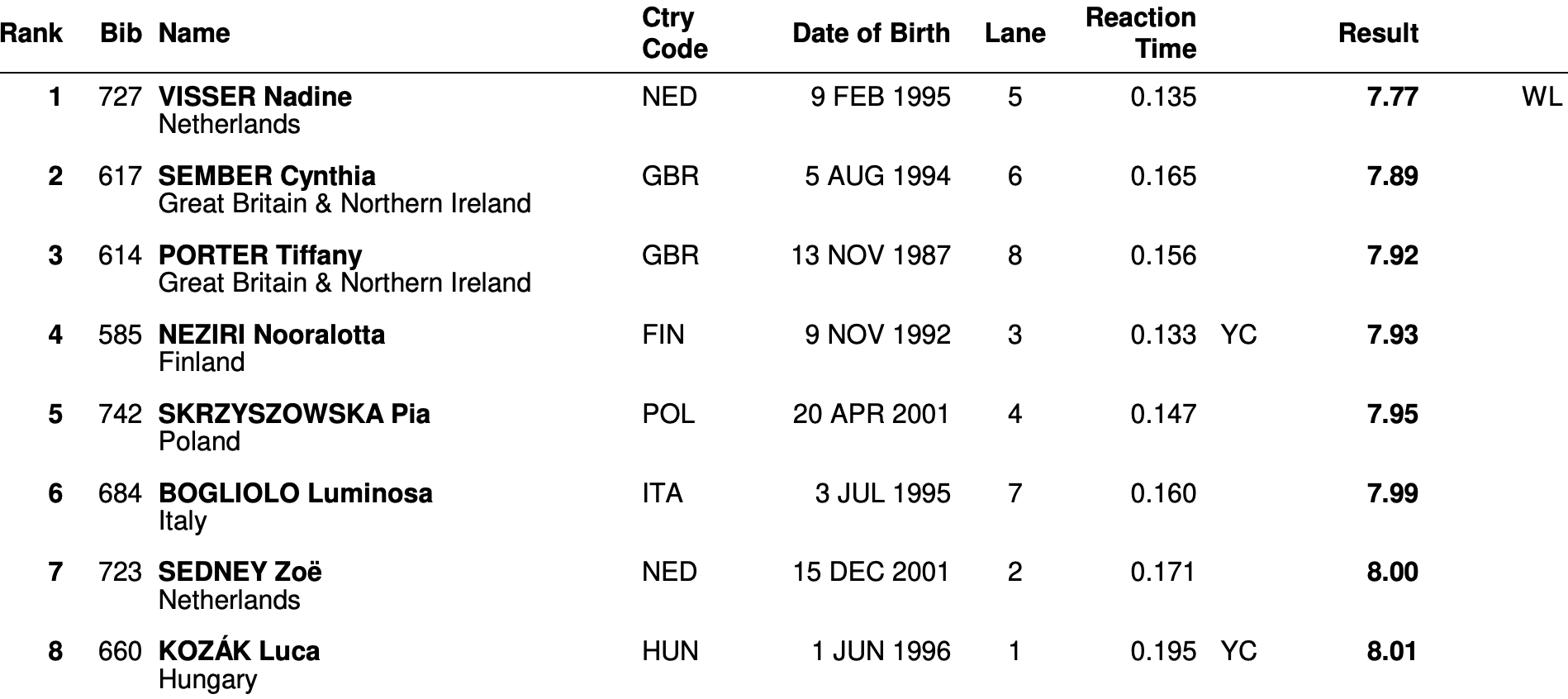Click the YC flag in Neziri's row
This screenshot has height=699, width=1568.
pyautogui.click(x=1238, y=335)
